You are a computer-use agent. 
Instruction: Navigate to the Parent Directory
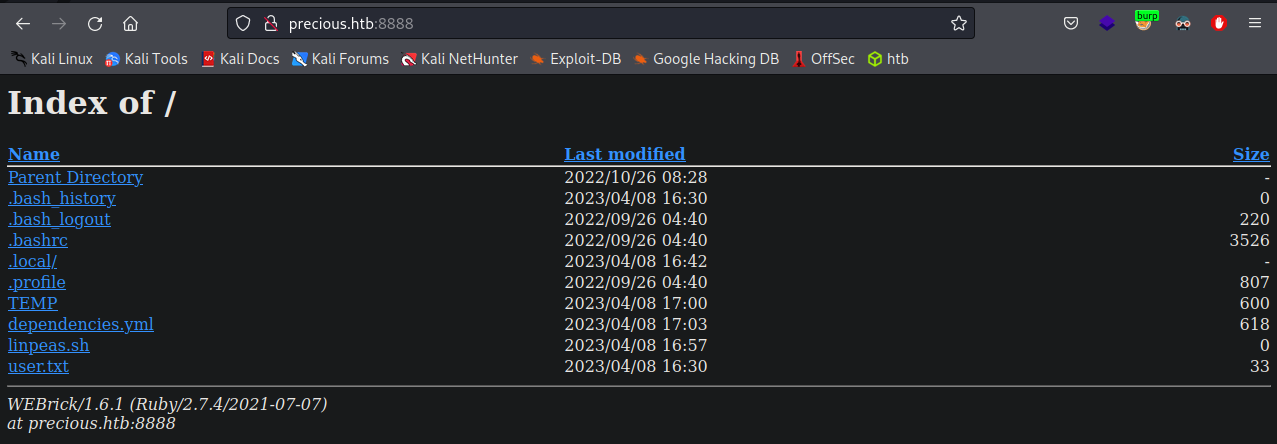(75, 178)
